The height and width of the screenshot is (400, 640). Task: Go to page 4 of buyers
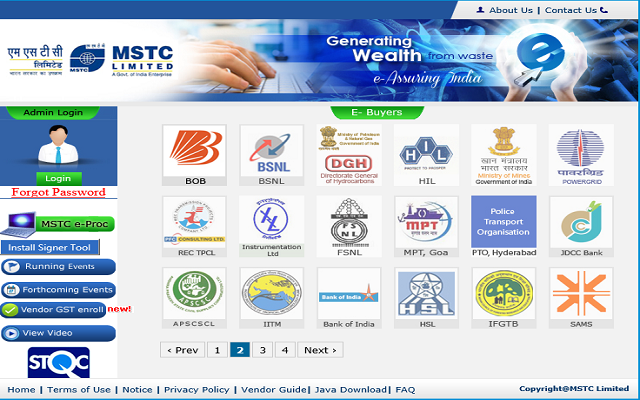coord(285,350)
